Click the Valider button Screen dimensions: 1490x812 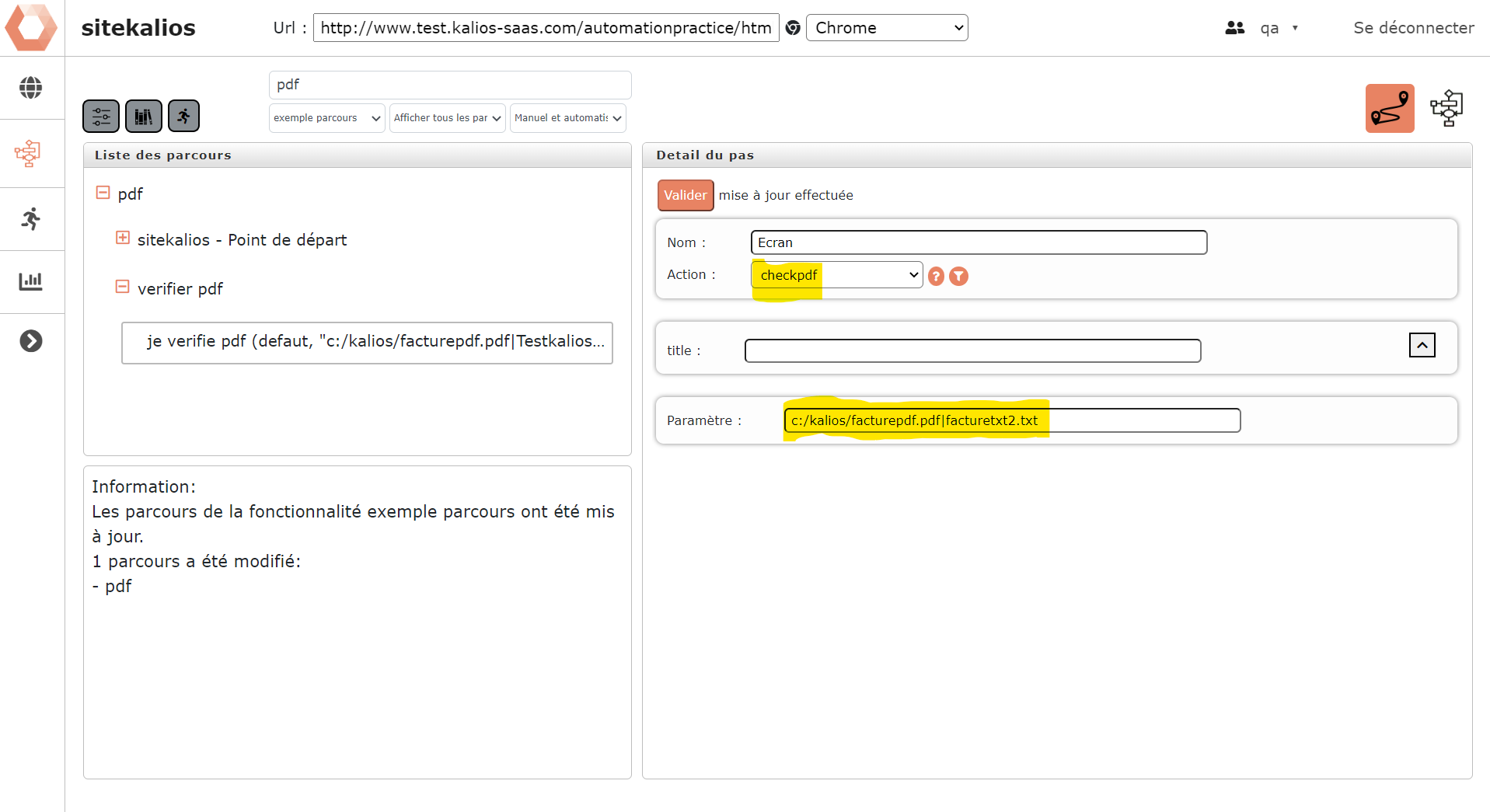coord(685,195)
